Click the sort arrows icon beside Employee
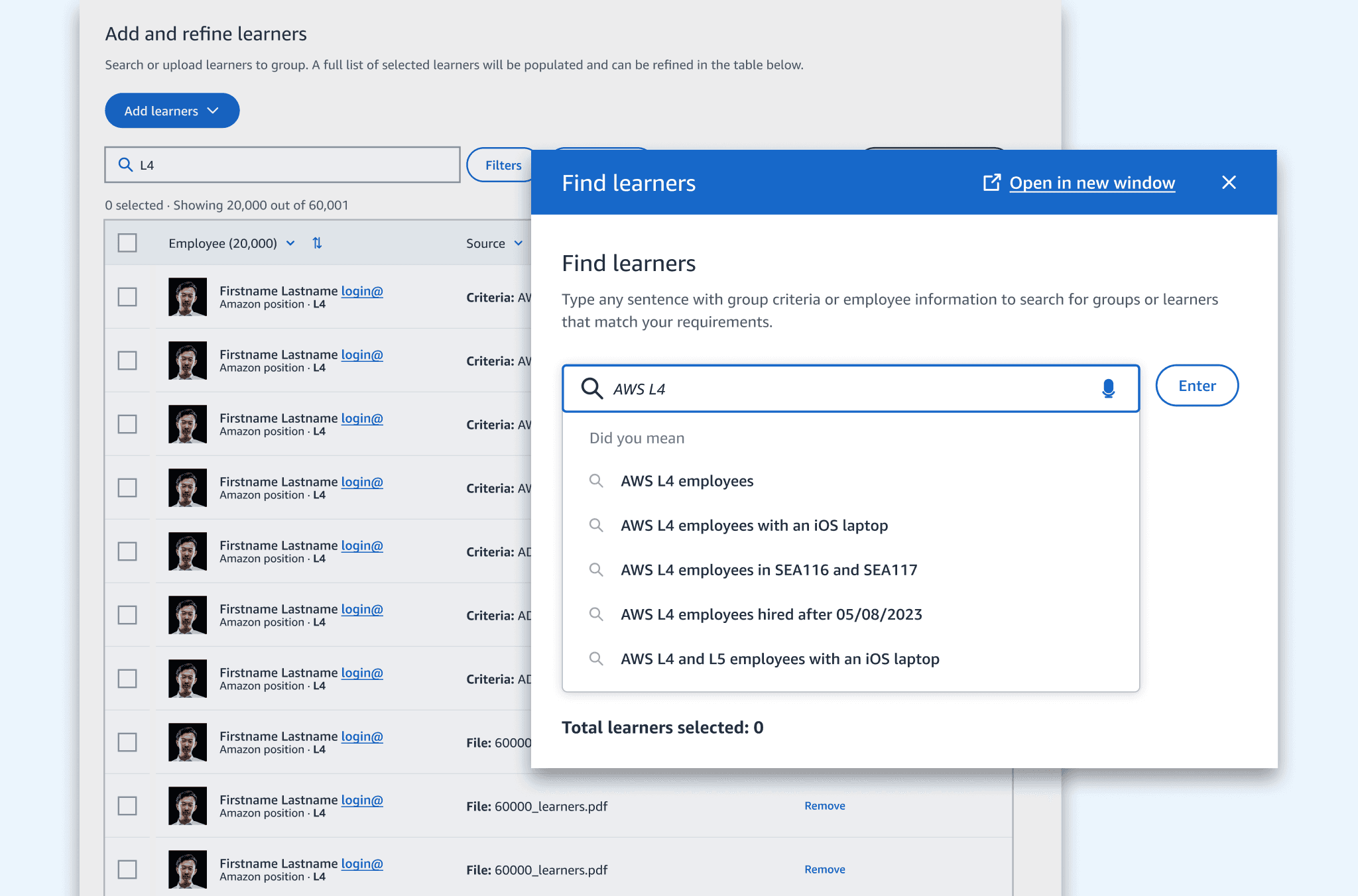 pos(317,243)
